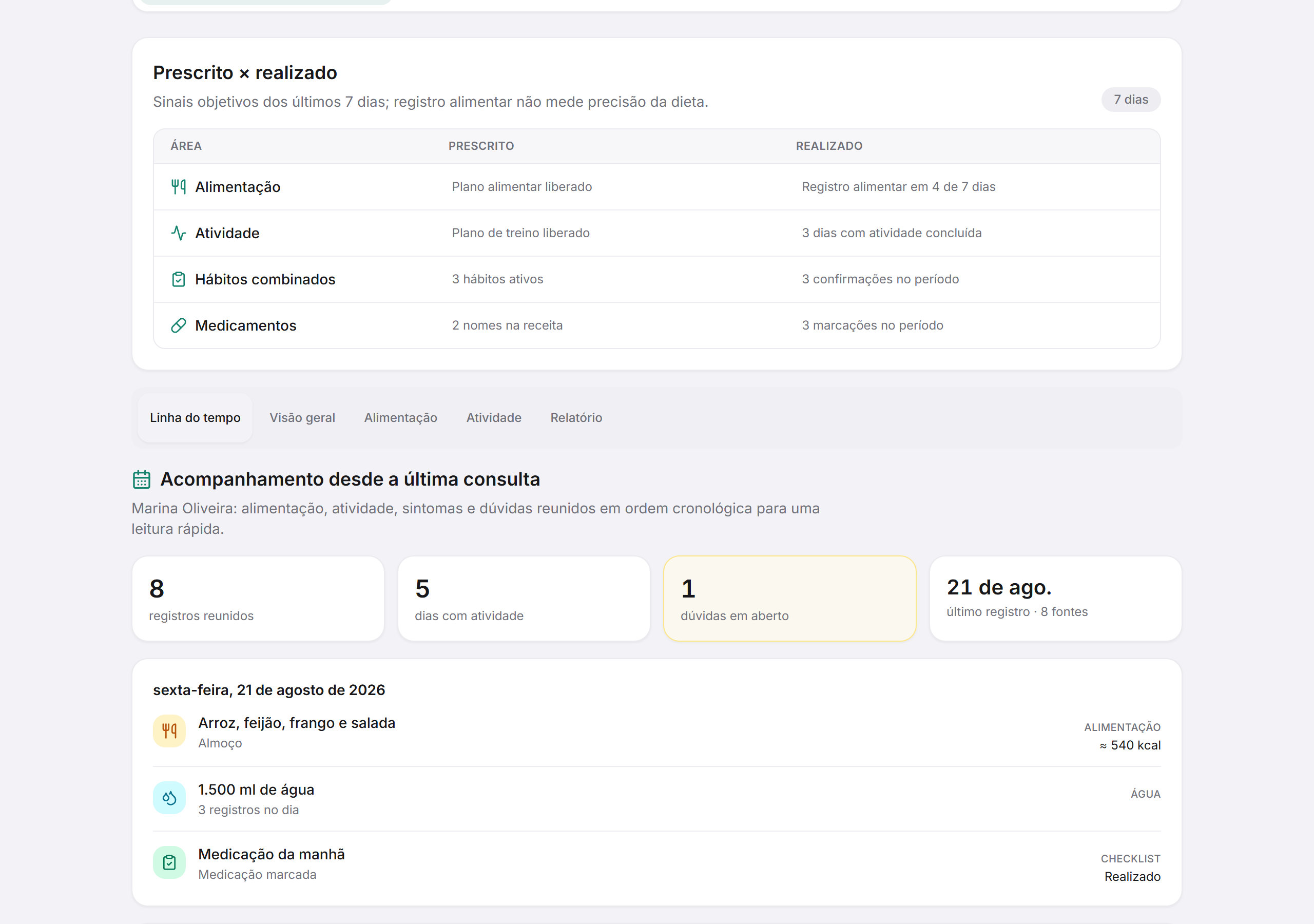This screenshot has height=924, width=1314.
Task: Switch to the Relatório tab
Action: coord(576,418)
